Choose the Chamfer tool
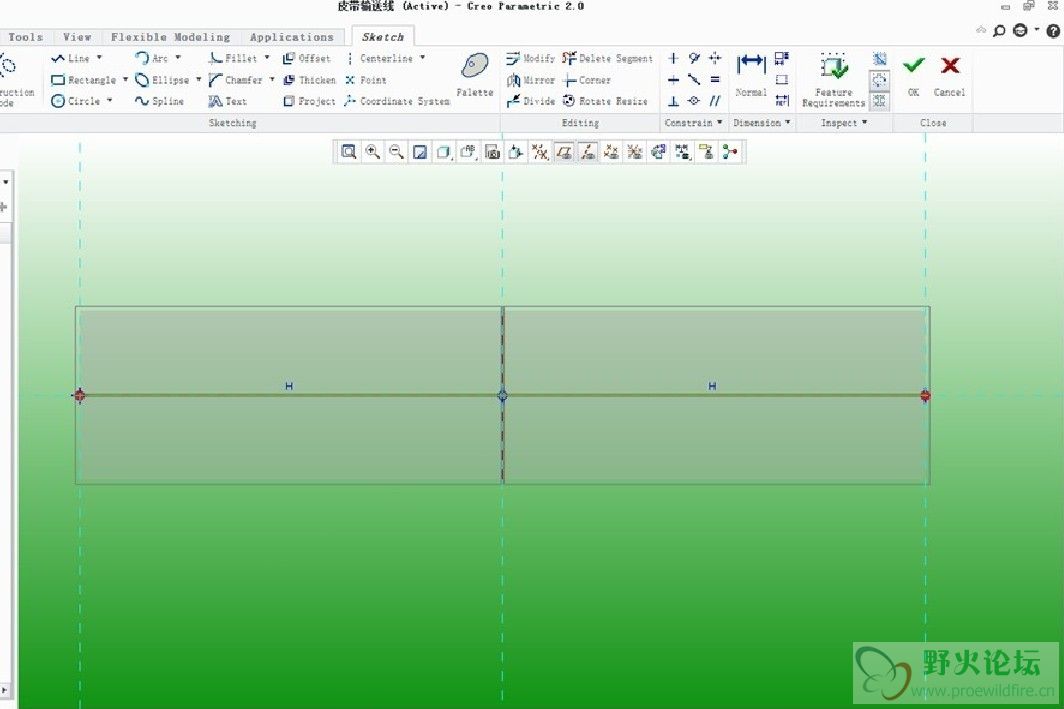Image resolution: width=1064 pixels, height=709 pixels. click(x=235, y=80)
